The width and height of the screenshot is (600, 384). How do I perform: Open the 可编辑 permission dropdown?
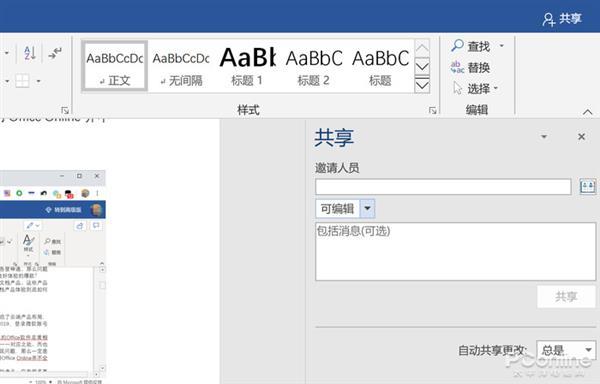[367, 208]
